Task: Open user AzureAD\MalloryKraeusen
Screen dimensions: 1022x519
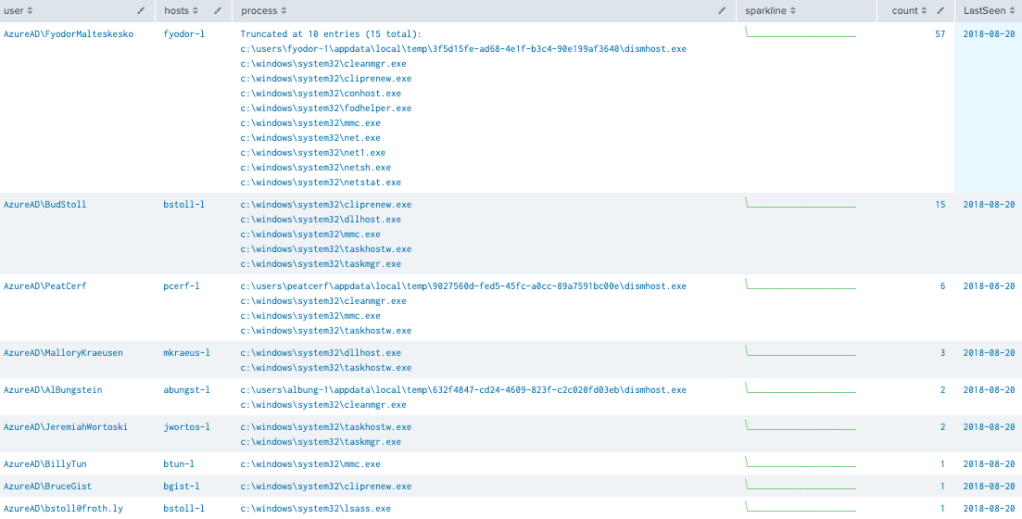Action: click(x=64, y=353)
